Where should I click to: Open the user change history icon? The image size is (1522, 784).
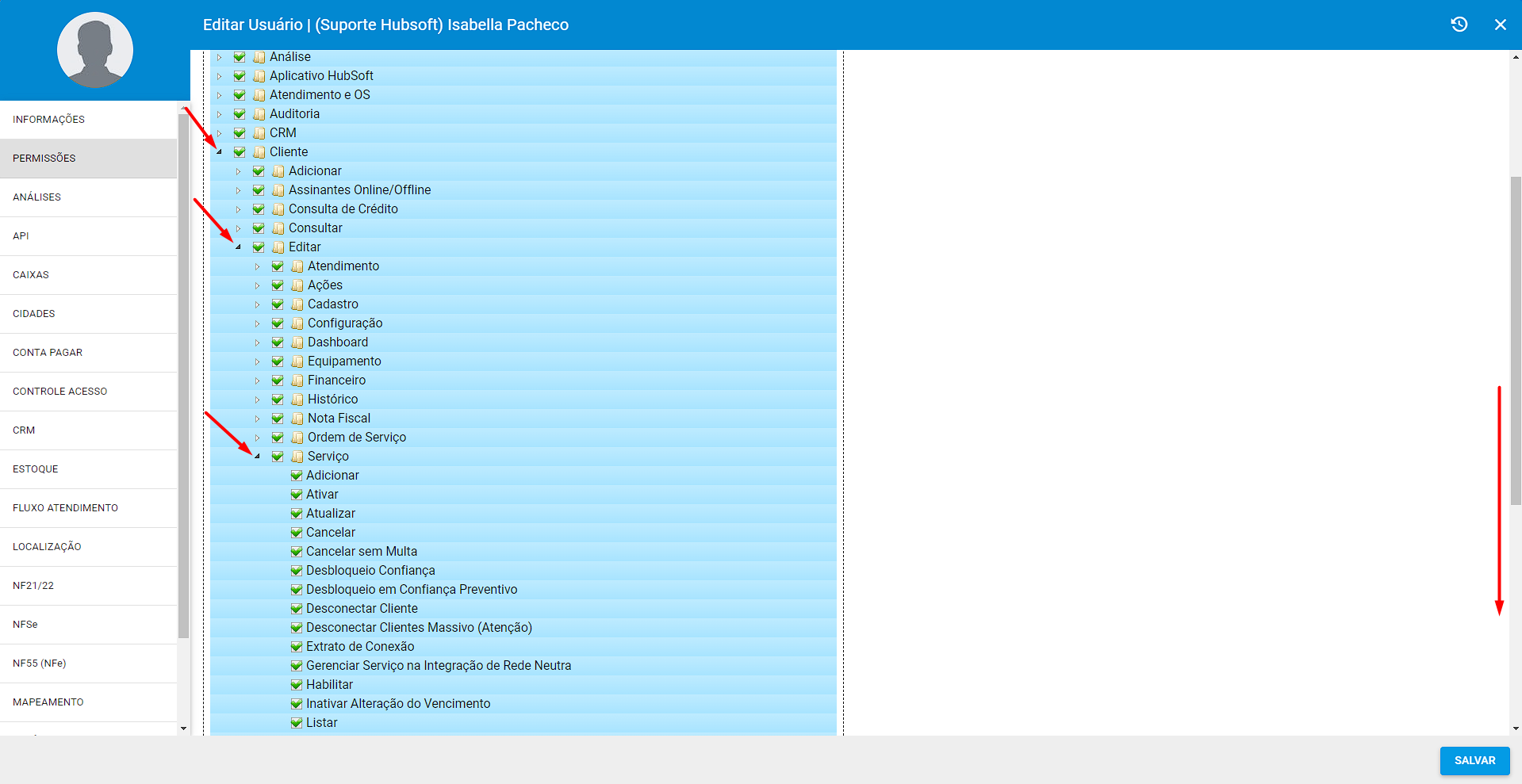1459,25
